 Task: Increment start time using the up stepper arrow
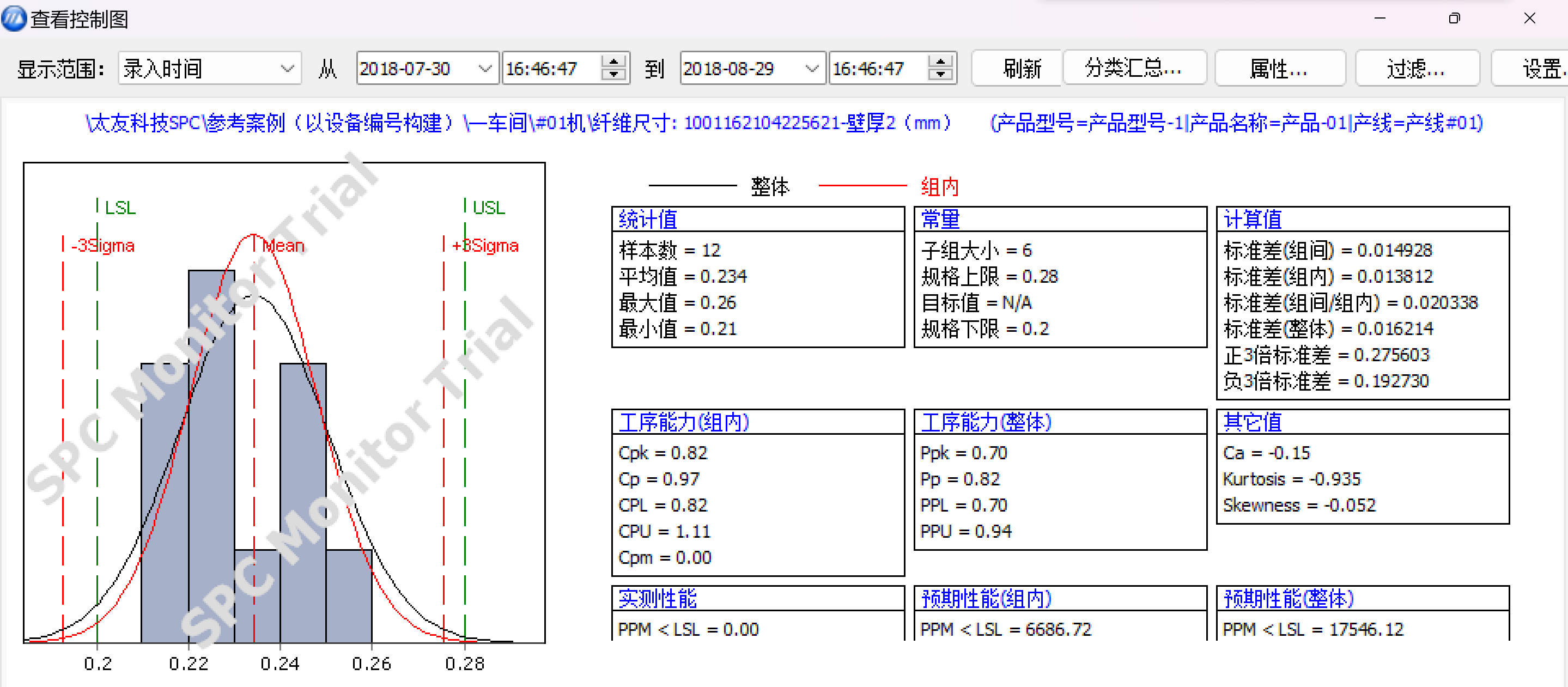[615, 61]
